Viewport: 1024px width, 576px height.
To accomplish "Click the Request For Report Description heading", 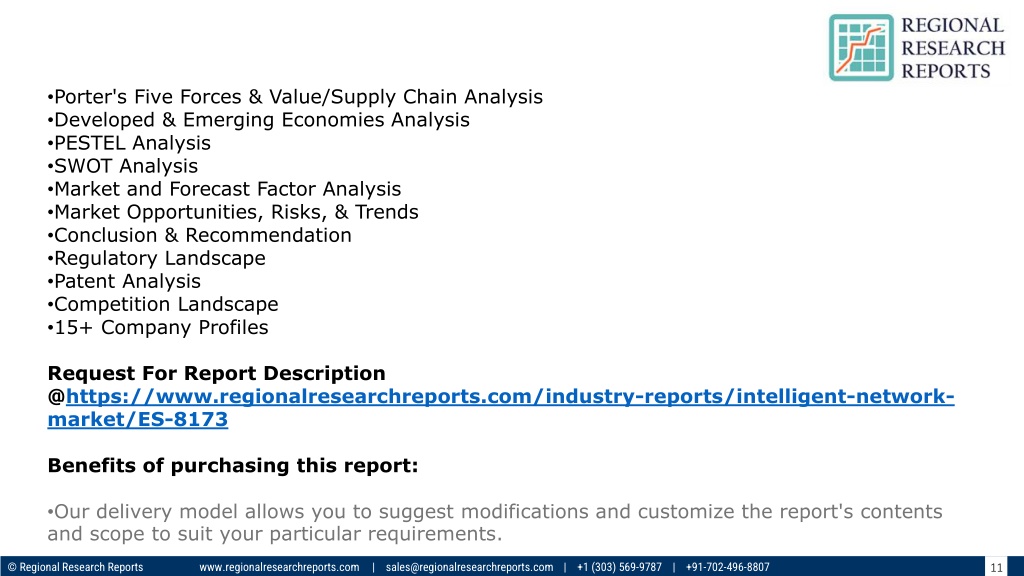I will pyautogui.click(x=216, y=374).
